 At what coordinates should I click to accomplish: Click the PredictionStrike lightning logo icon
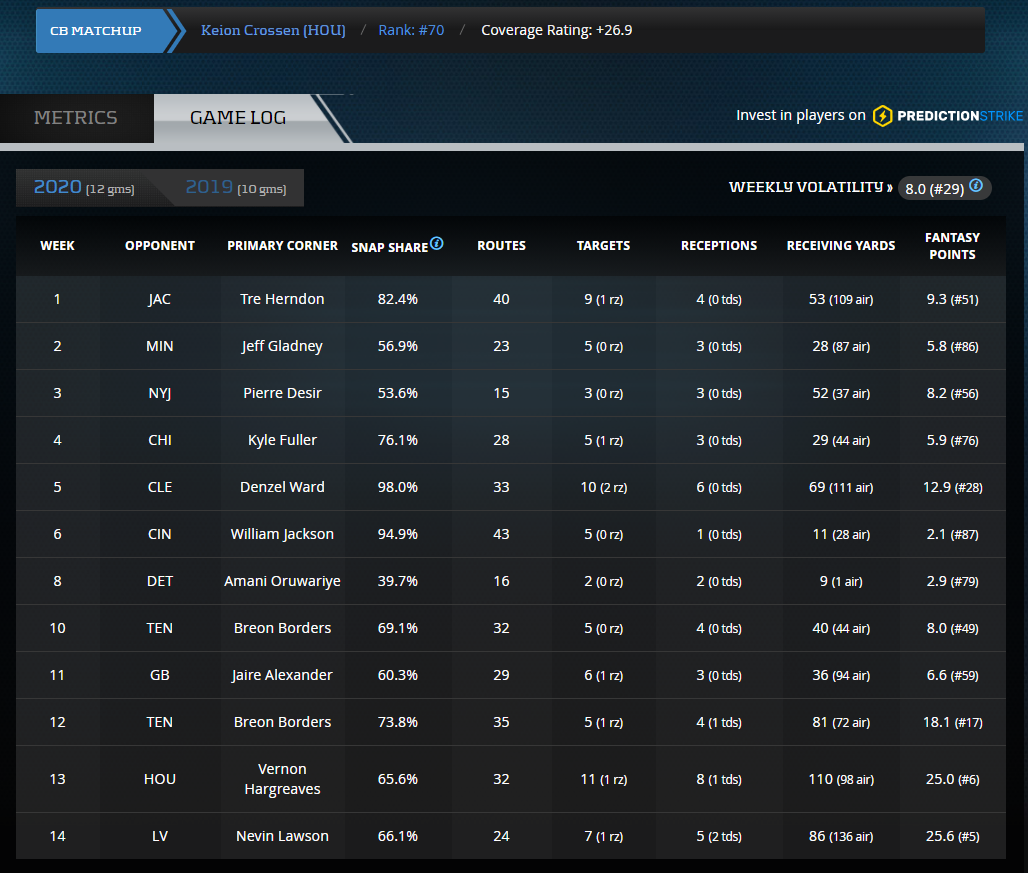click(x=882, y=116)
